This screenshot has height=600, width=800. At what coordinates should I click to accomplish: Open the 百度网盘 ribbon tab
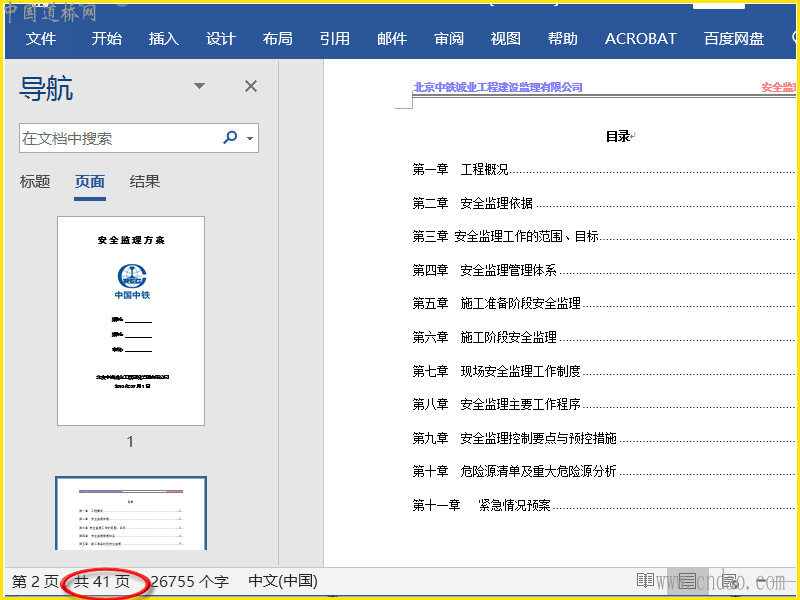pos(734,39)
